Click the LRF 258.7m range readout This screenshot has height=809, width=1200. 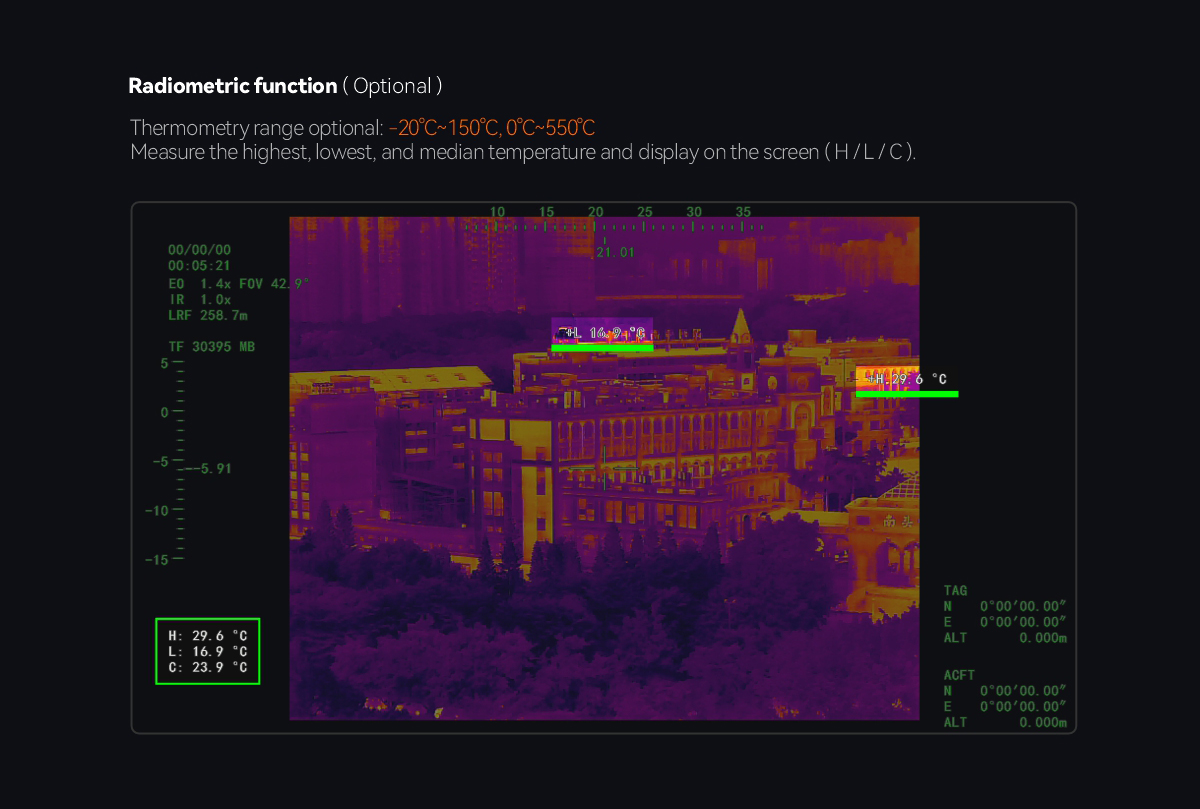coord(208,315)
